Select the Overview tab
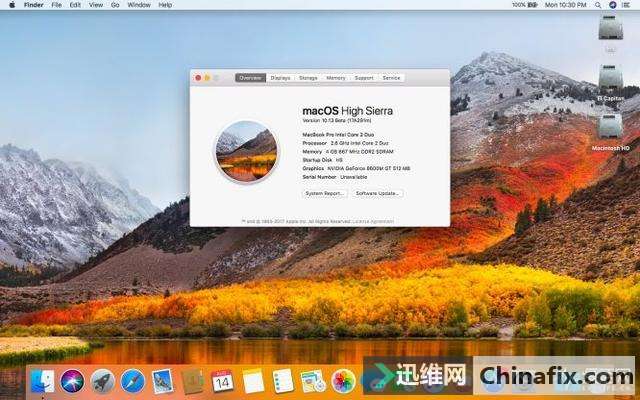The height and width of the screenshot is (400, 640). point(250,78)
